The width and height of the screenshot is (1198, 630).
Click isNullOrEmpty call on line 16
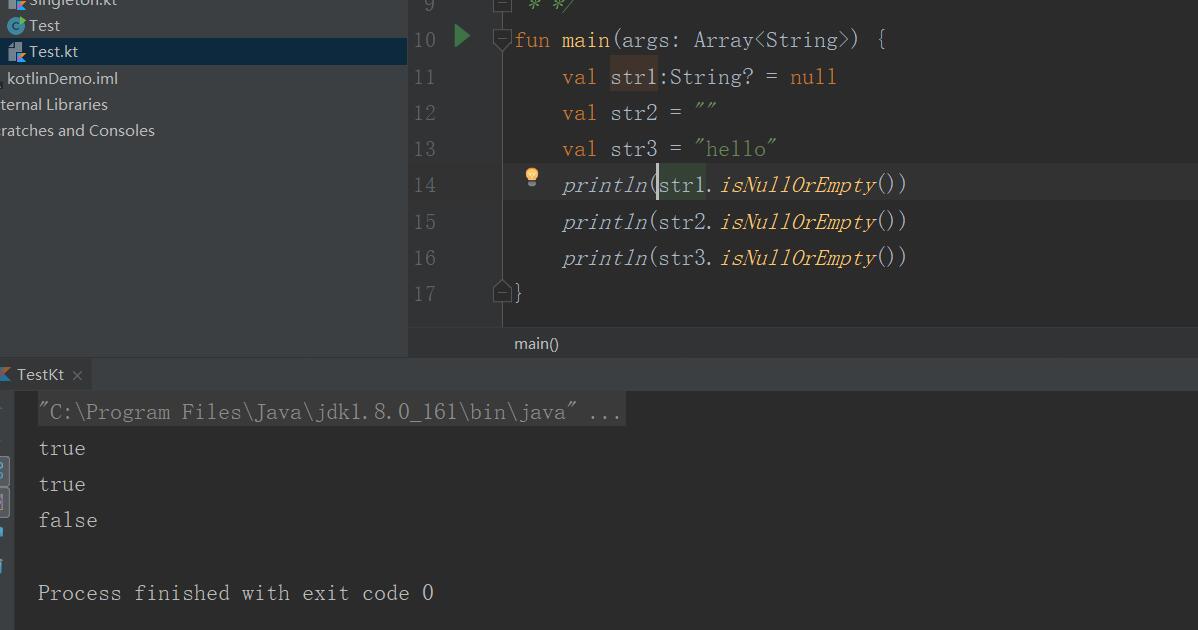coord(798,258)
